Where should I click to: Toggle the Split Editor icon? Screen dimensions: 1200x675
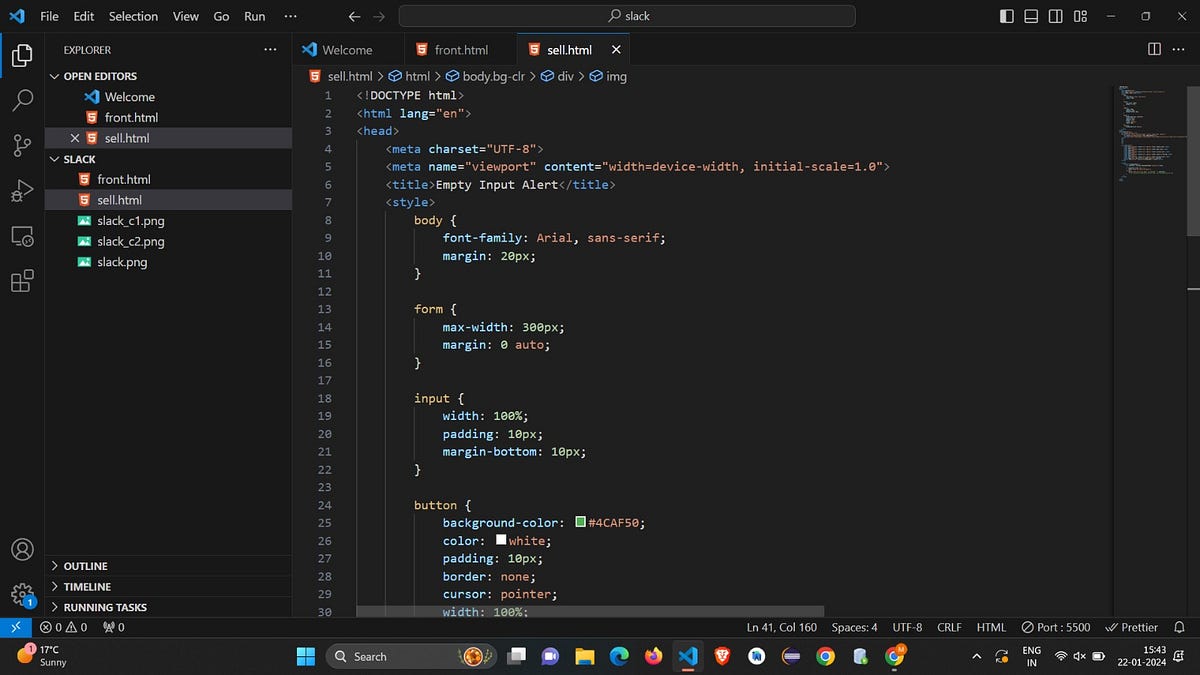[x=1156, y=49]
